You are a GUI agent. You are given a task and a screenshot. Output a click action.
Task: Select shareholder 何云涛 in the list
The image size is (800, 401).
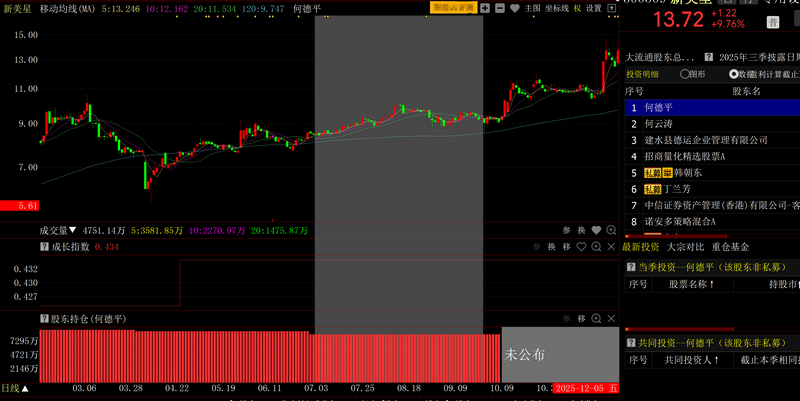coord(660,124)
